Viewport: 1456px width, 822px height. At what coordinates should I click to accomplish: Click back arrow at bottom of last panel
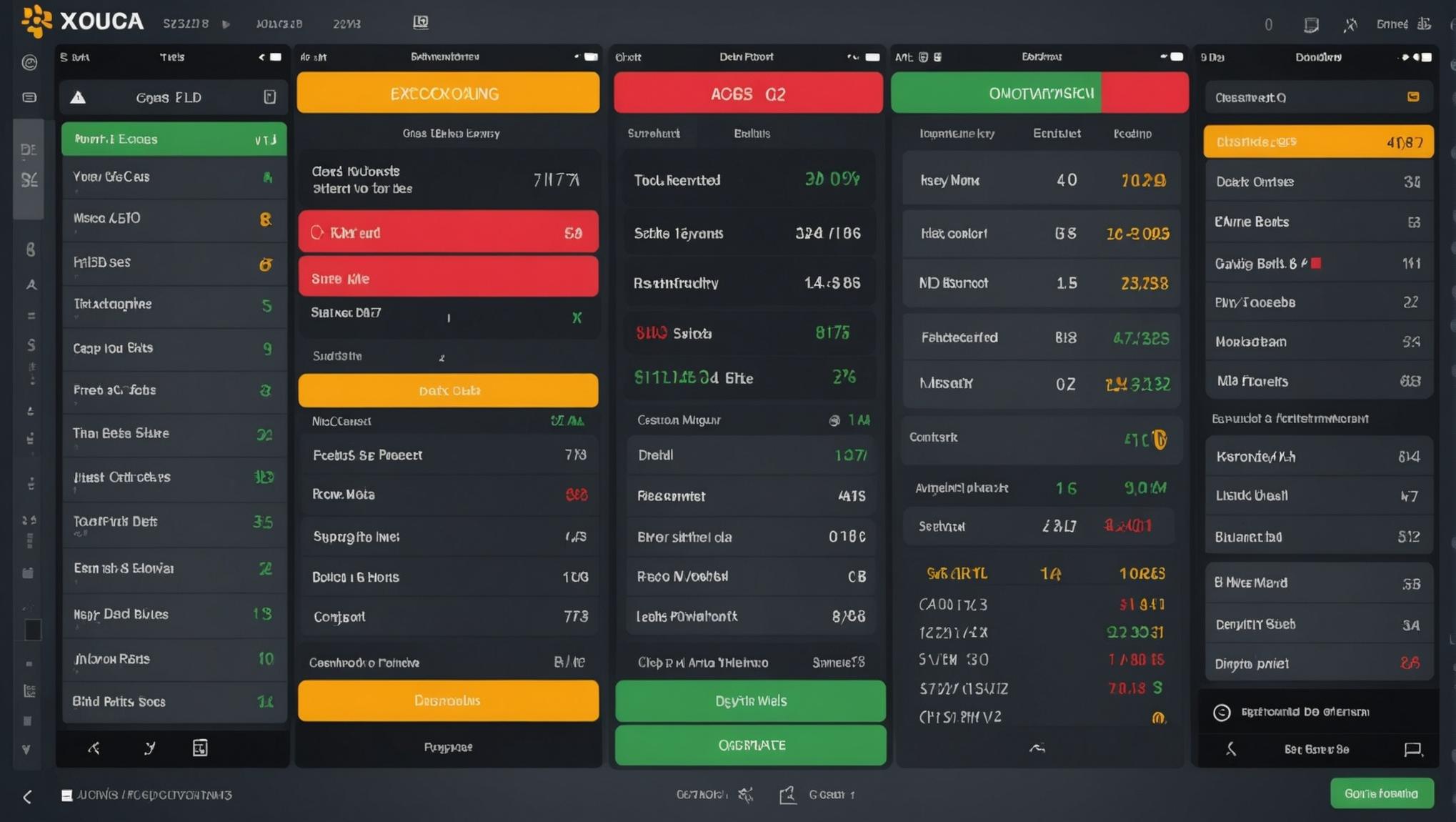1230,749
